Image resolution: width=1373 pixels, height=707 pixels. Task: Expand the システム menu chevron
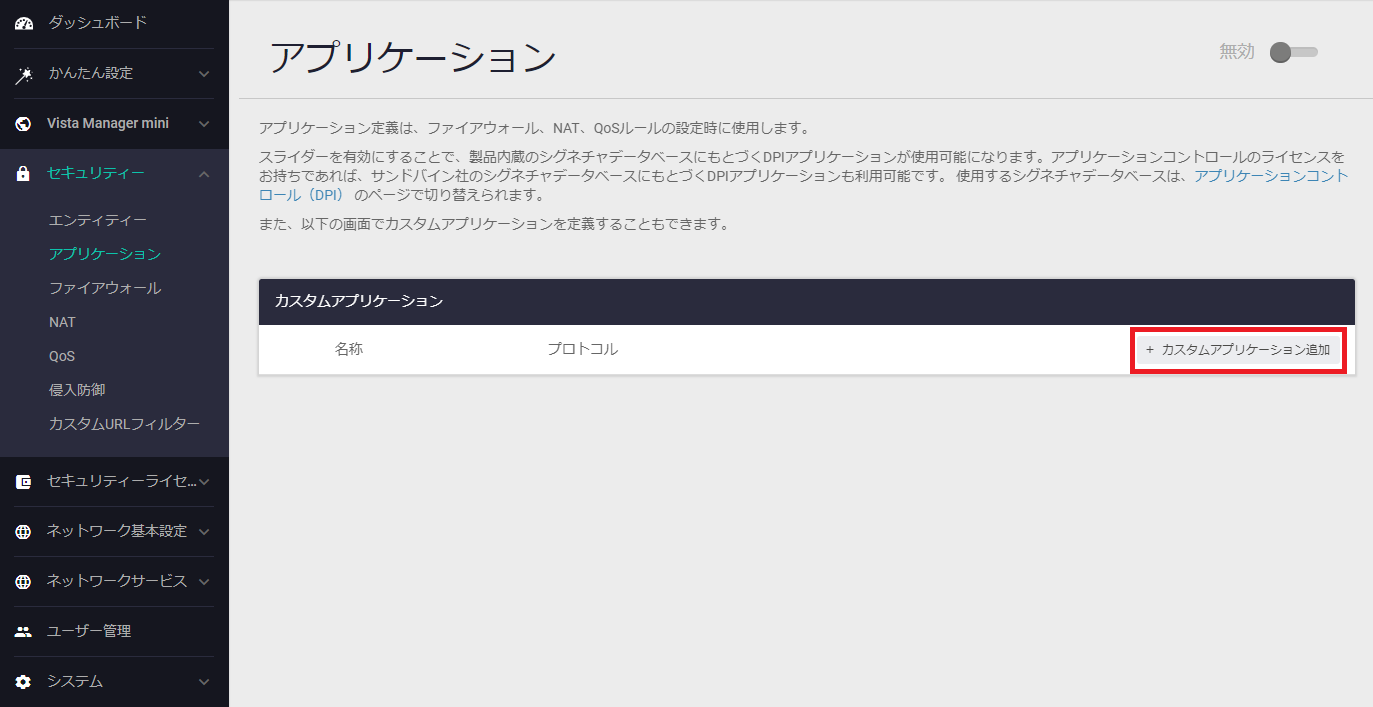coord(204,682)
